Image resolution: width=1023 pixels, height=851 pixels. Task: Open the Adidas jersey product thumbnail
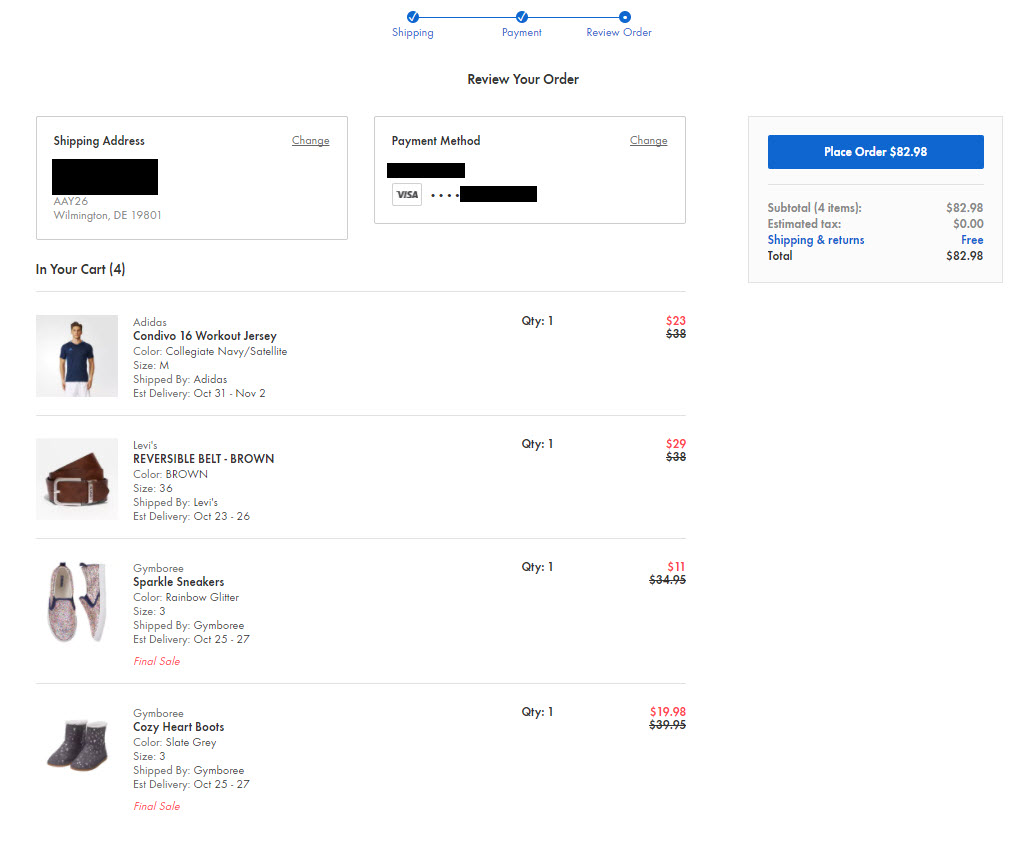[x=77, y=356]
